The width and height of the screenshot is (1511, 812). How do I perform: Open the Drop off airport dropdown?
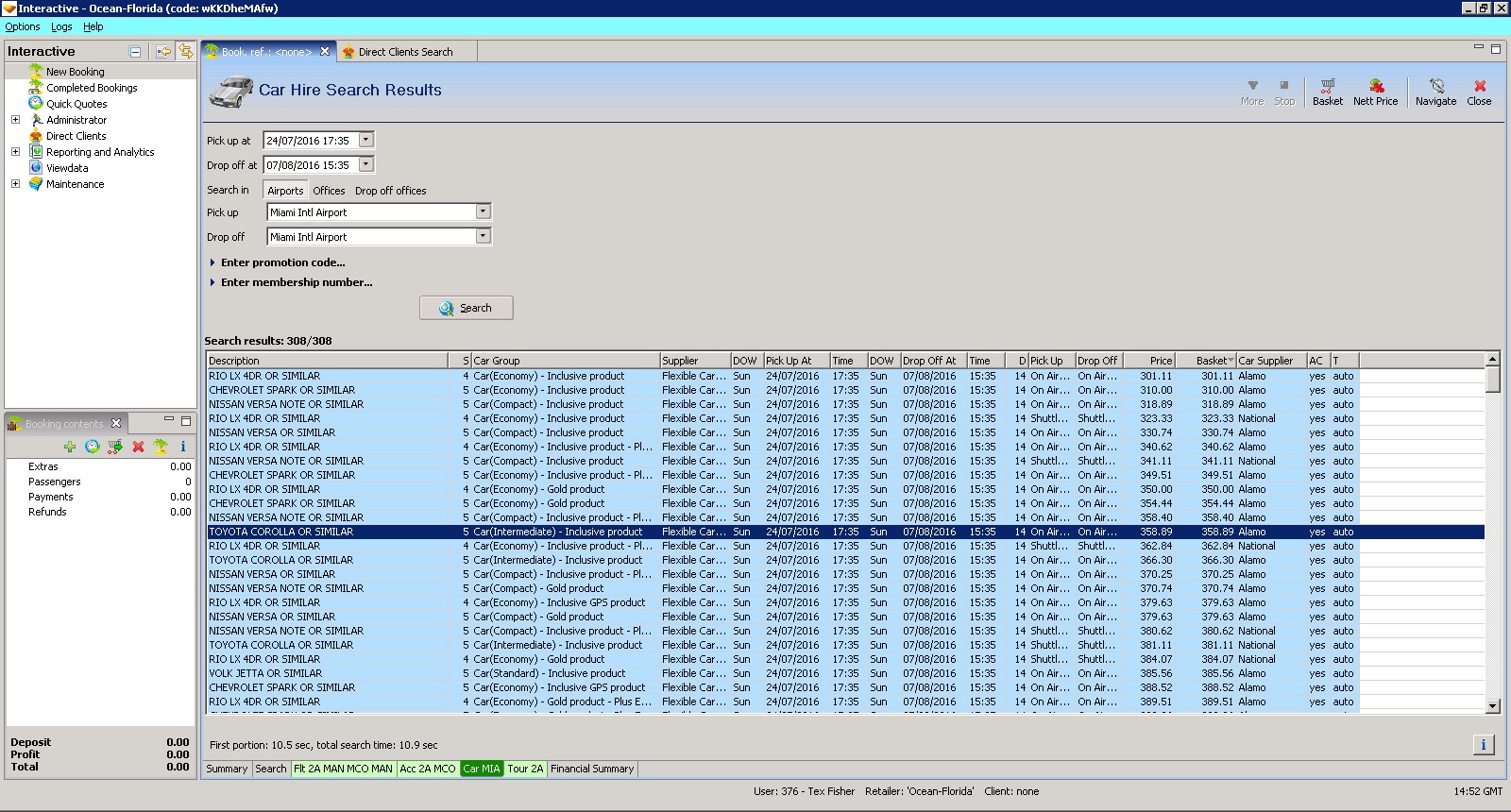tap(484, 236)
